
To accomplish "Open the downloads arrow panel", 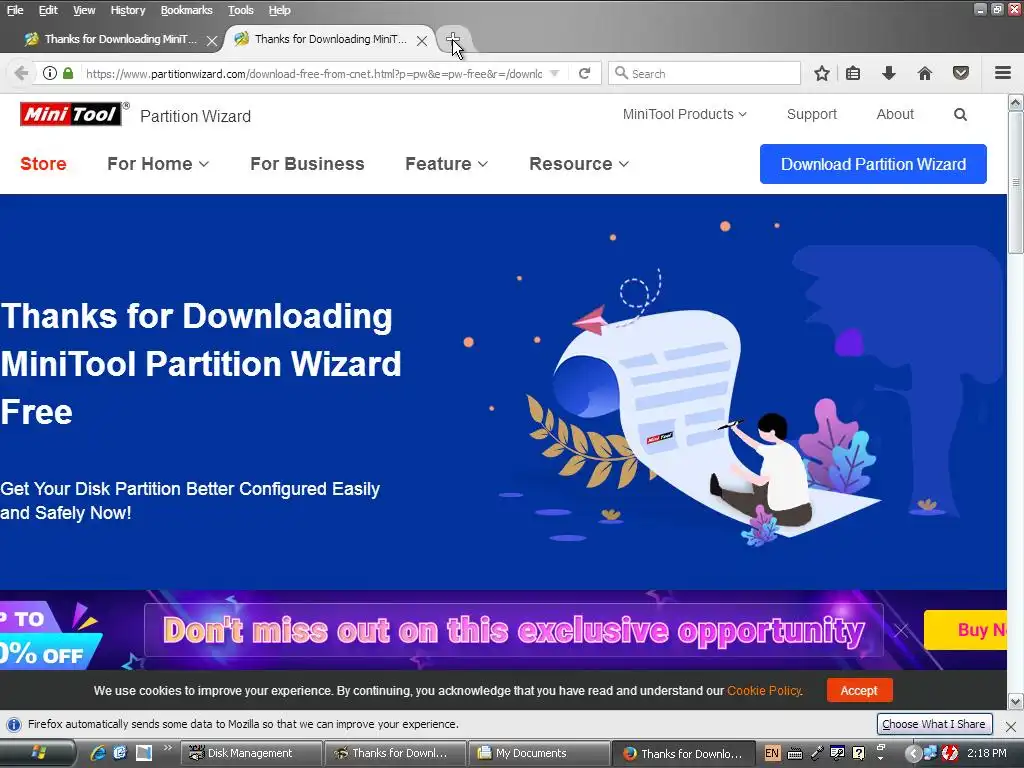I will click(x=888, y=73).
